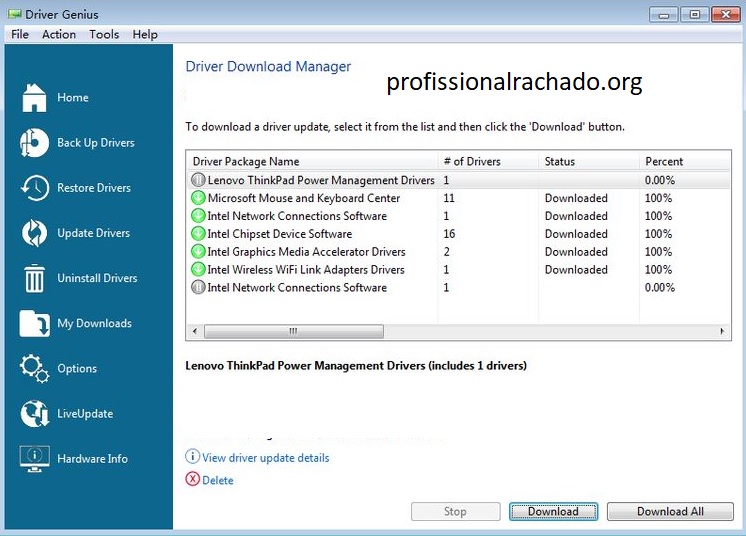746x536 pixels.
Task: Sort by Driver Package Name column header
Action: point(312,161)
